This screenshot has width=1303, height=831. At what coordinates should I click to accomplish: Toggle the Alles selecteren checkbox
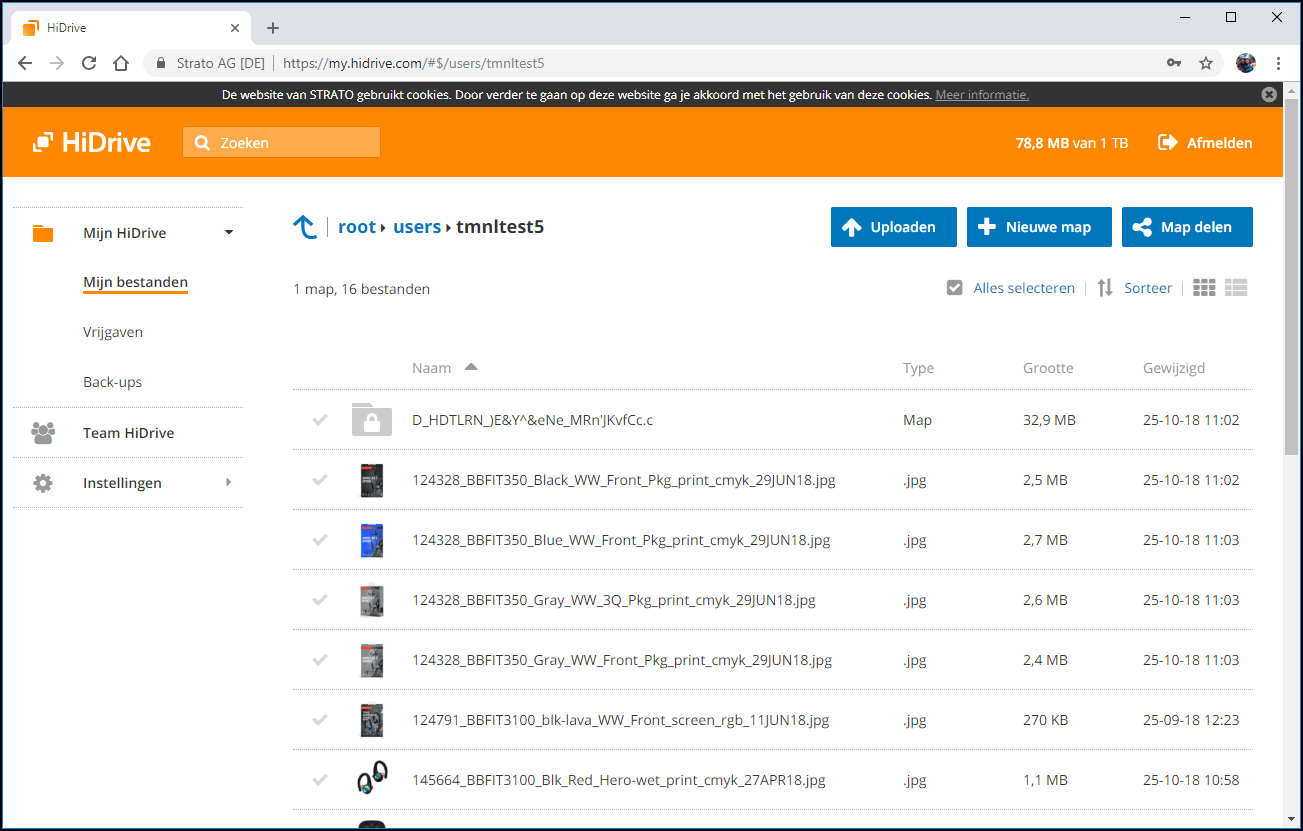point(955,288)
